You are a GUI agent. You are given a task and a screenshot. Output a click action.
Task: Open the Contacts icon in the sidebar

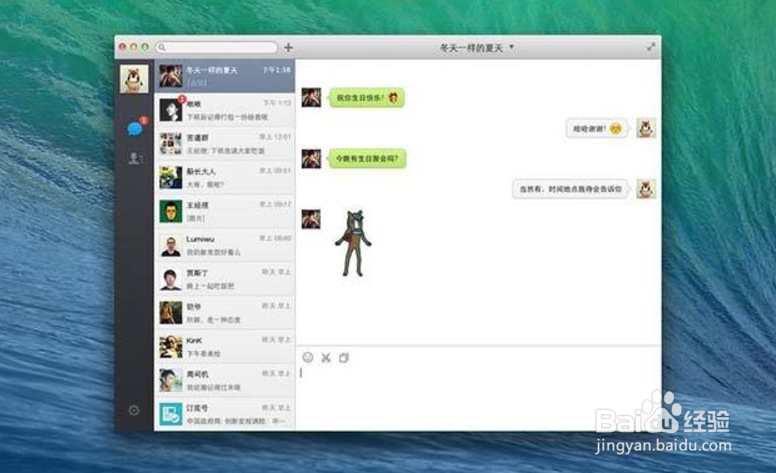pos(135,158)
